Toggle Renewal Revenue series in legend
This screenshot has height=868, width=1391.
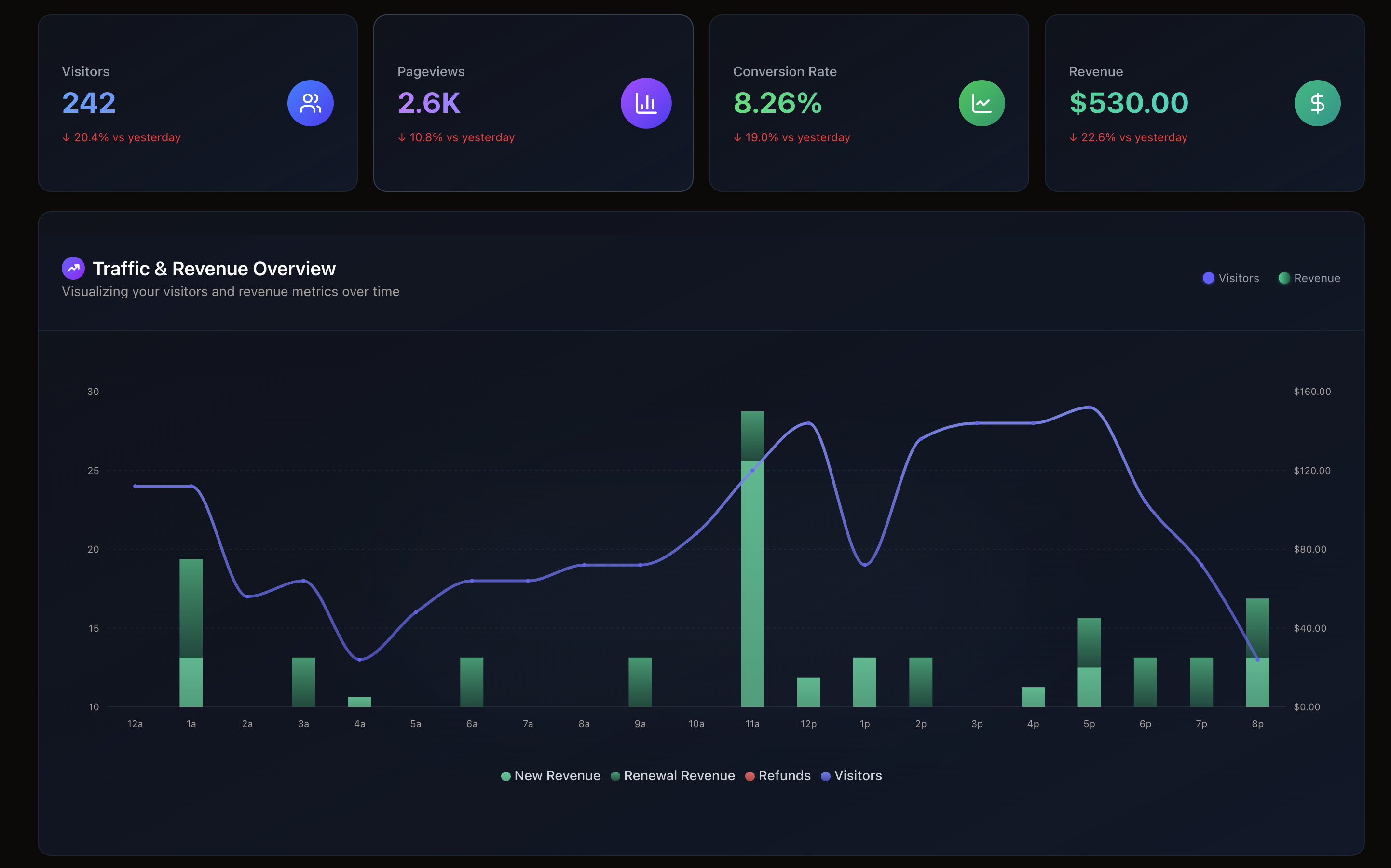672,775
